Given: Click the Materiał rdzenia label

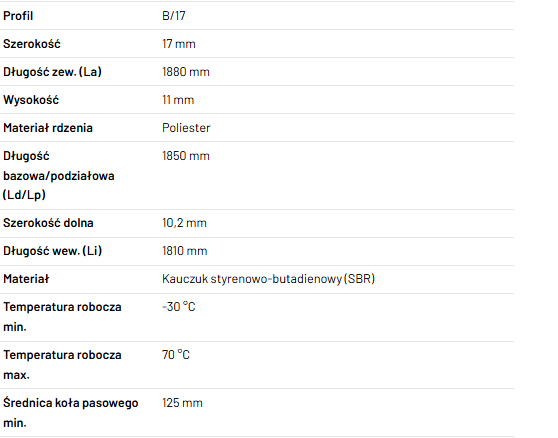Looking at the screenshot, I should click(48, 128).
